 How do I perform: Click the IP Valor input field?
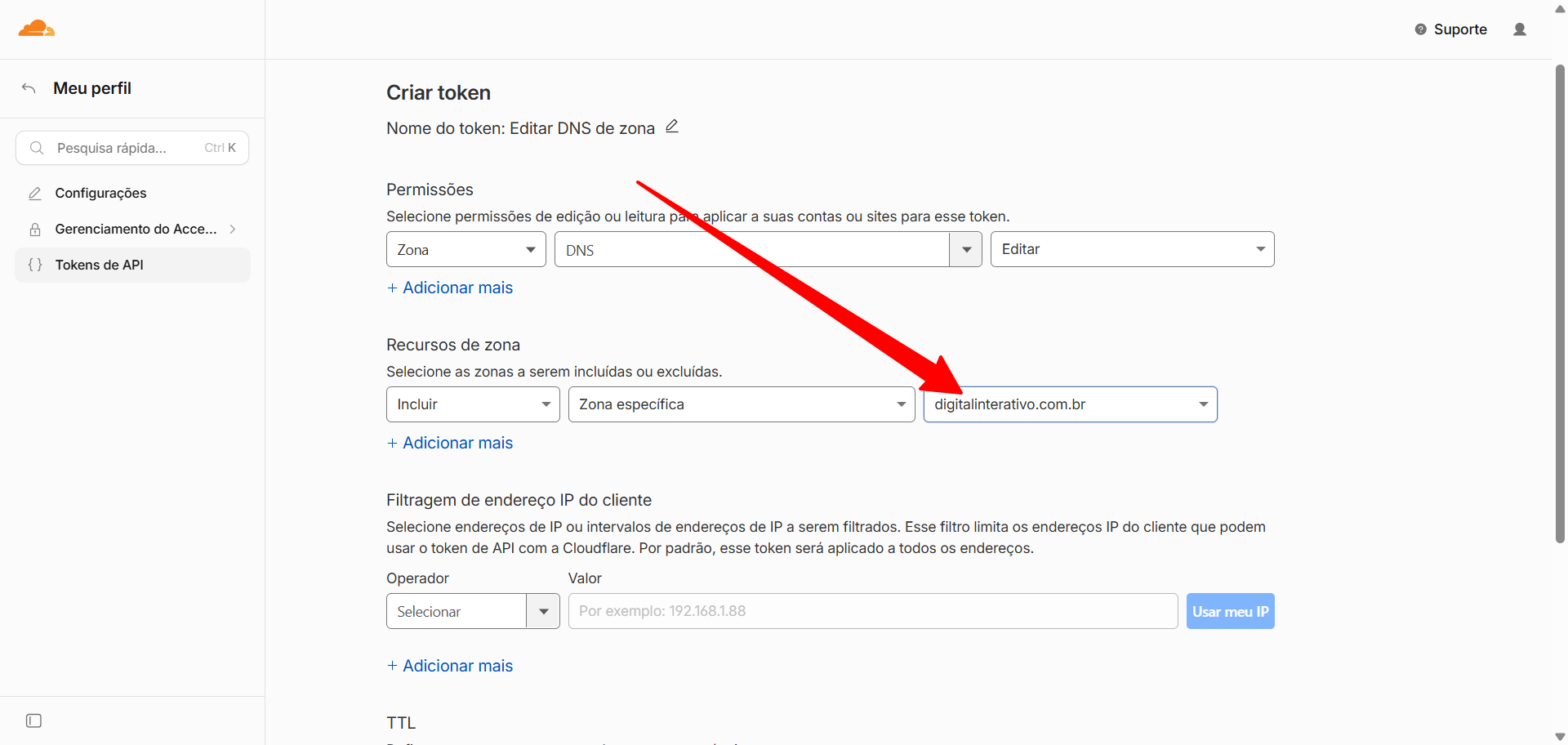(873, 611)
